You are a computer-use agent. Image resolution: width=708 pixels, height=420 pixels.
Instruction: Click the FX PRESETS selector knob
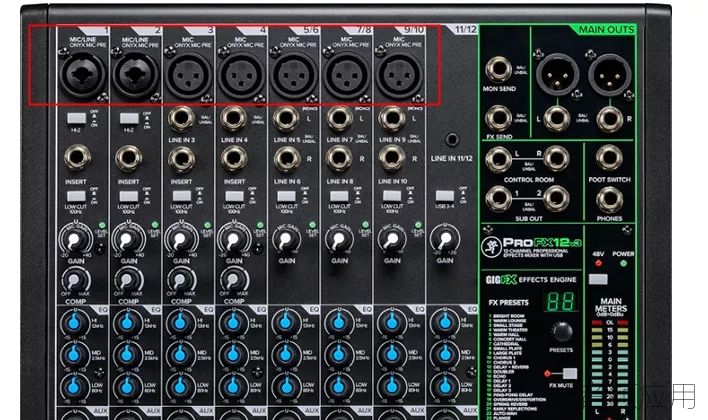(x=562, y=332)
